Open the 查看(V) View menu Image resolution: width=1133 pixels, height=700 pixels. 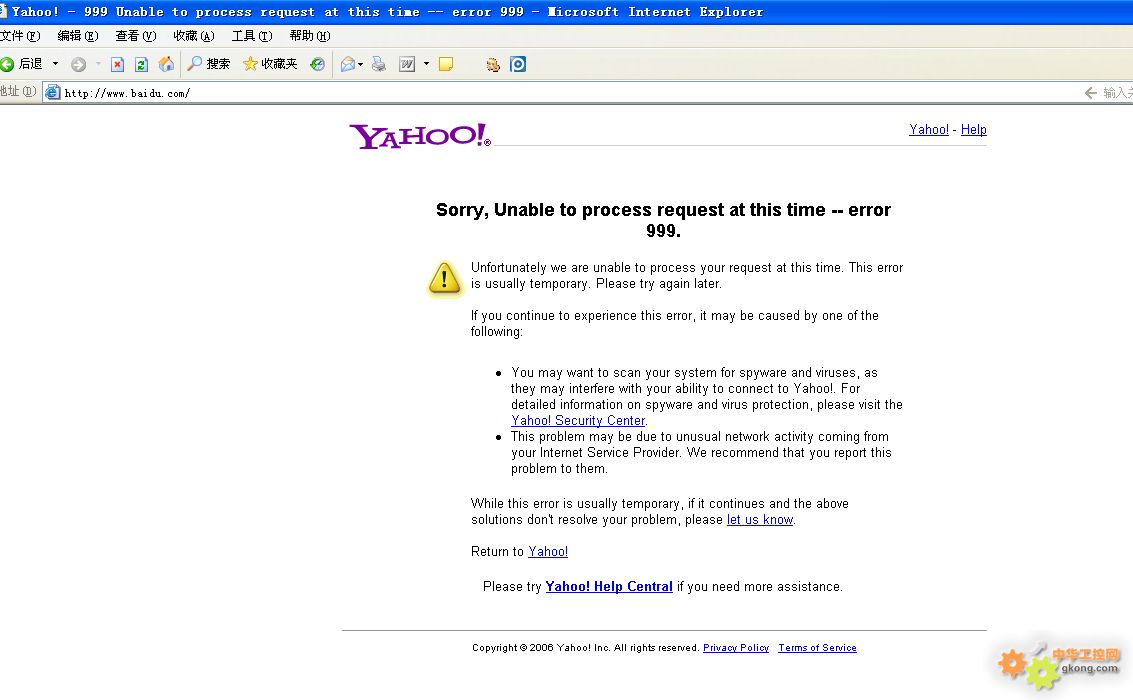coord(136,36)
